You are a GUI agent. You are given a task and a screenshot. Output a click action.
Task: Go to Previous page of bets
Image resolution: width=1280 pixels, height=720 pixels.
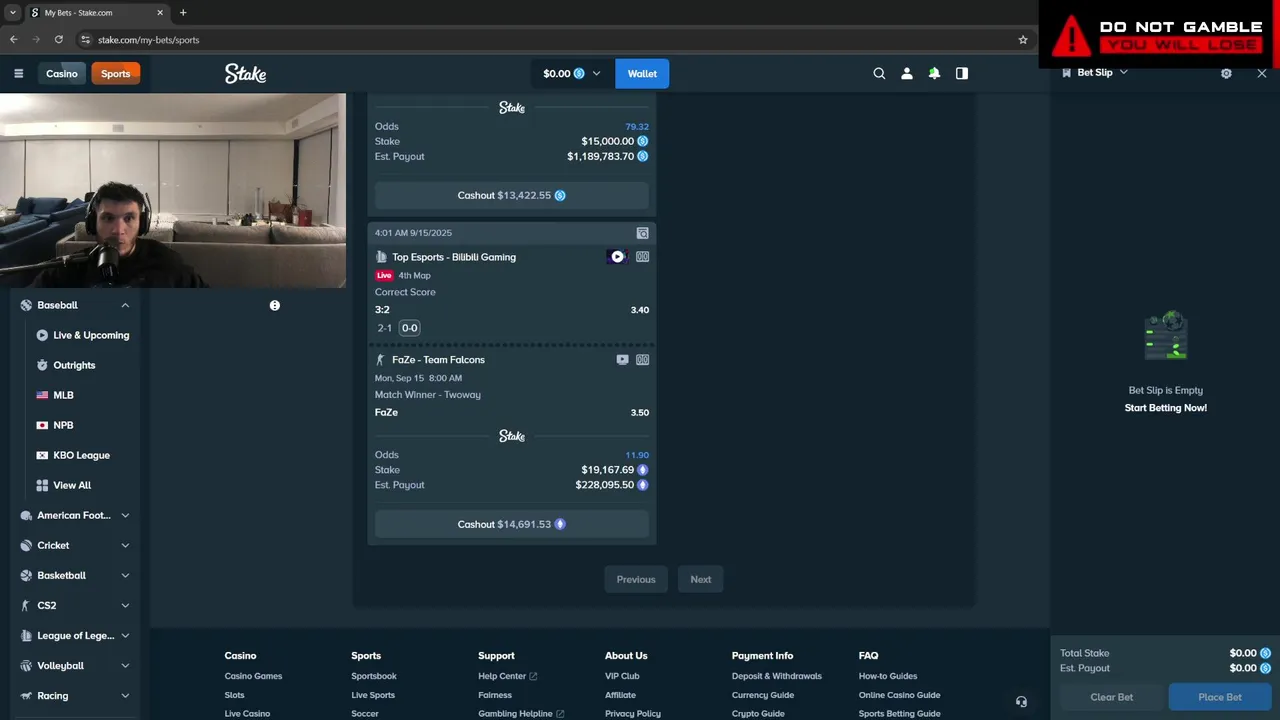click(636, 579)
